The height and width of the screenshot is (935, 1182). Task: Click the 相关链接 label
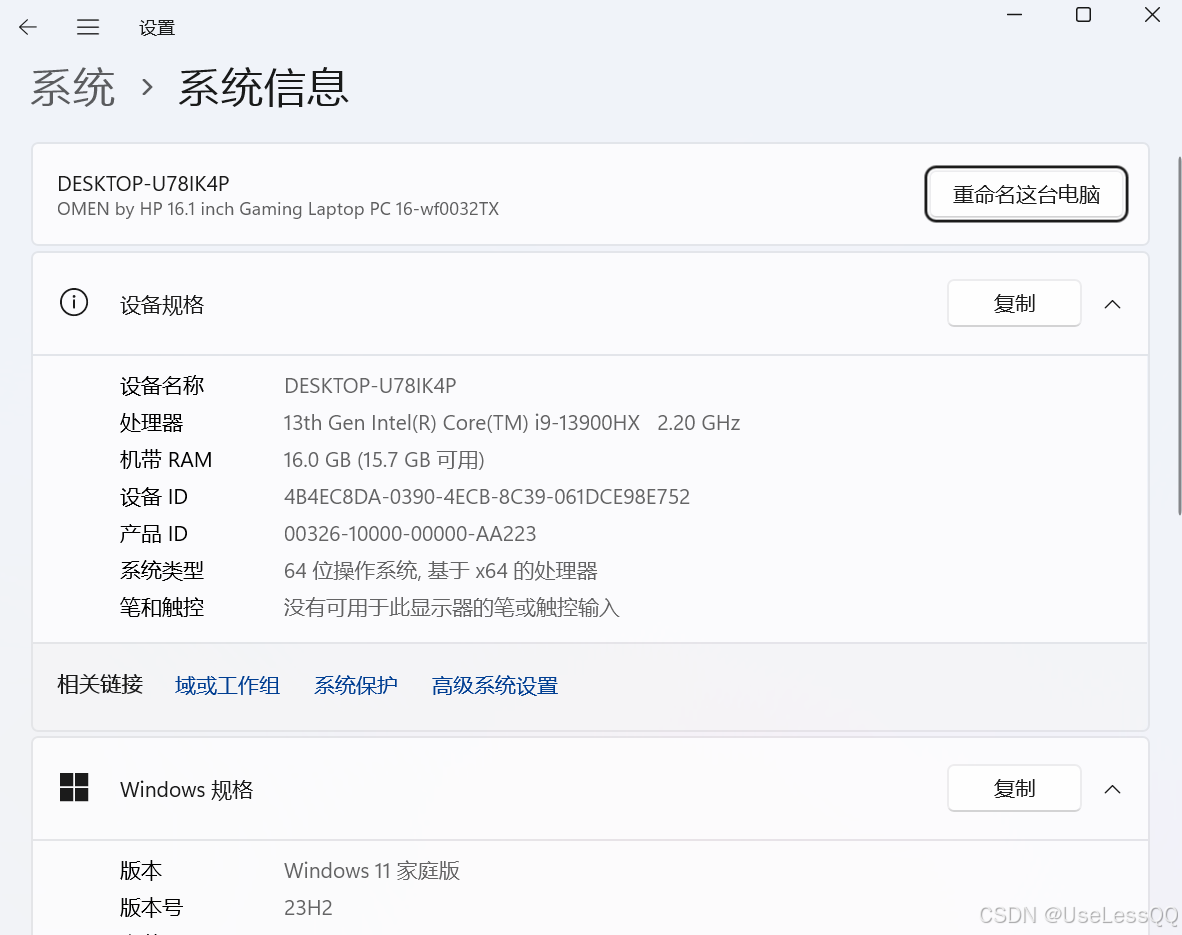coord(100,685)
